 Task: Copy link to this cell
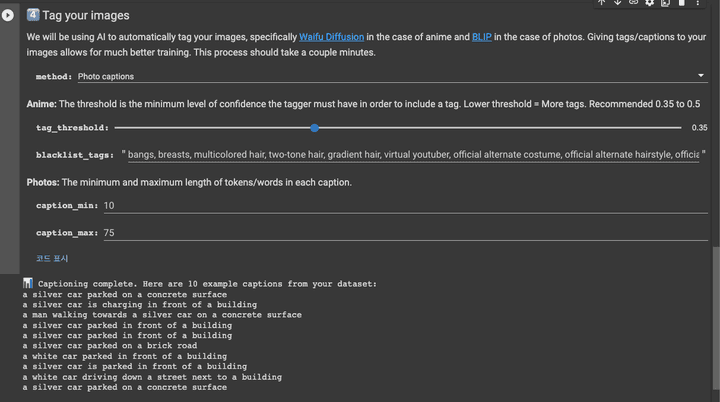pyautogui.click(x=633, y=3)
